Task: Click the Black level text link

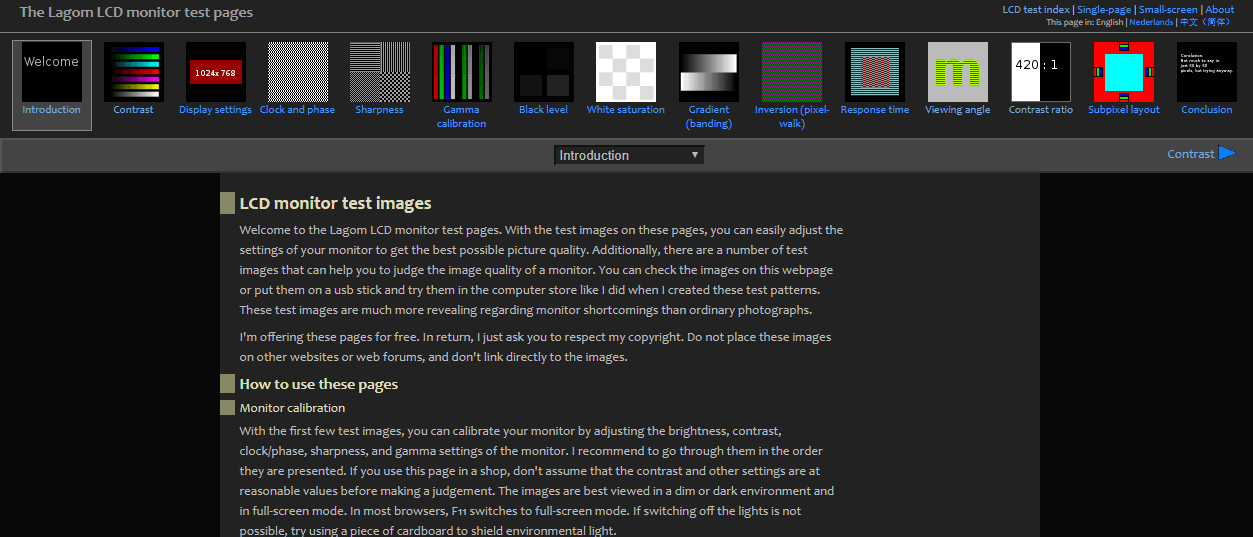Action: 543,110
